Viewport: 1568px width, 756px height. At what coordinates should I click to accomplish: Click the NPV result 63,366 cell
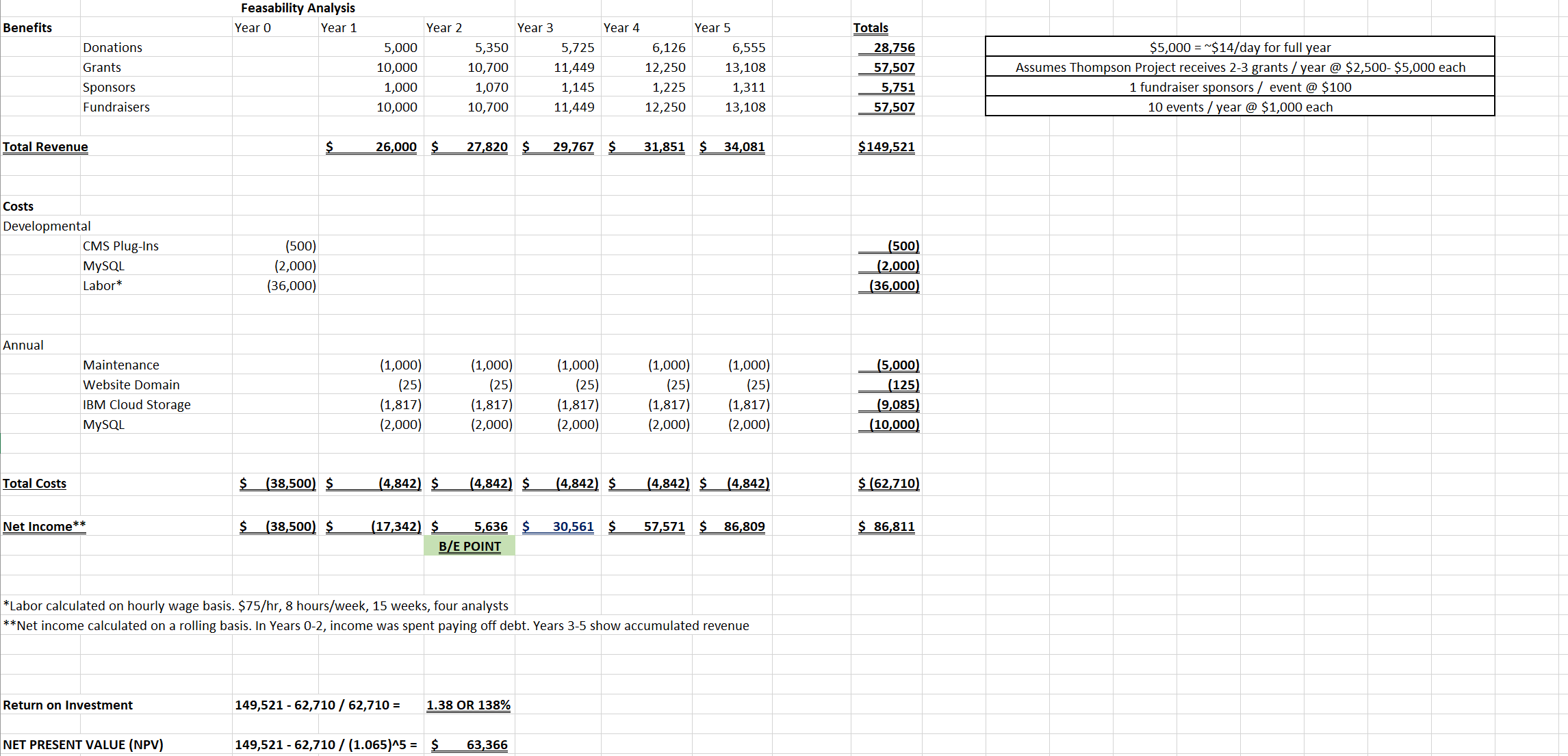click(x=487, y=744)
